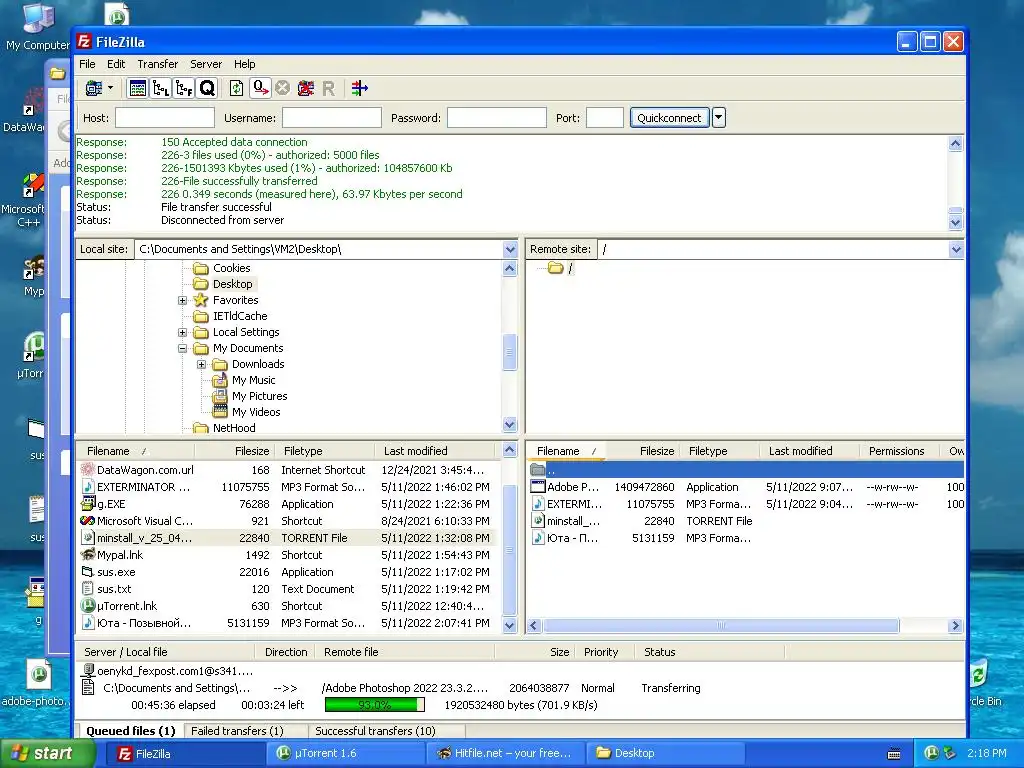Click the Reconnect icon (R)

pyautogui.click(x=328, y=88)
